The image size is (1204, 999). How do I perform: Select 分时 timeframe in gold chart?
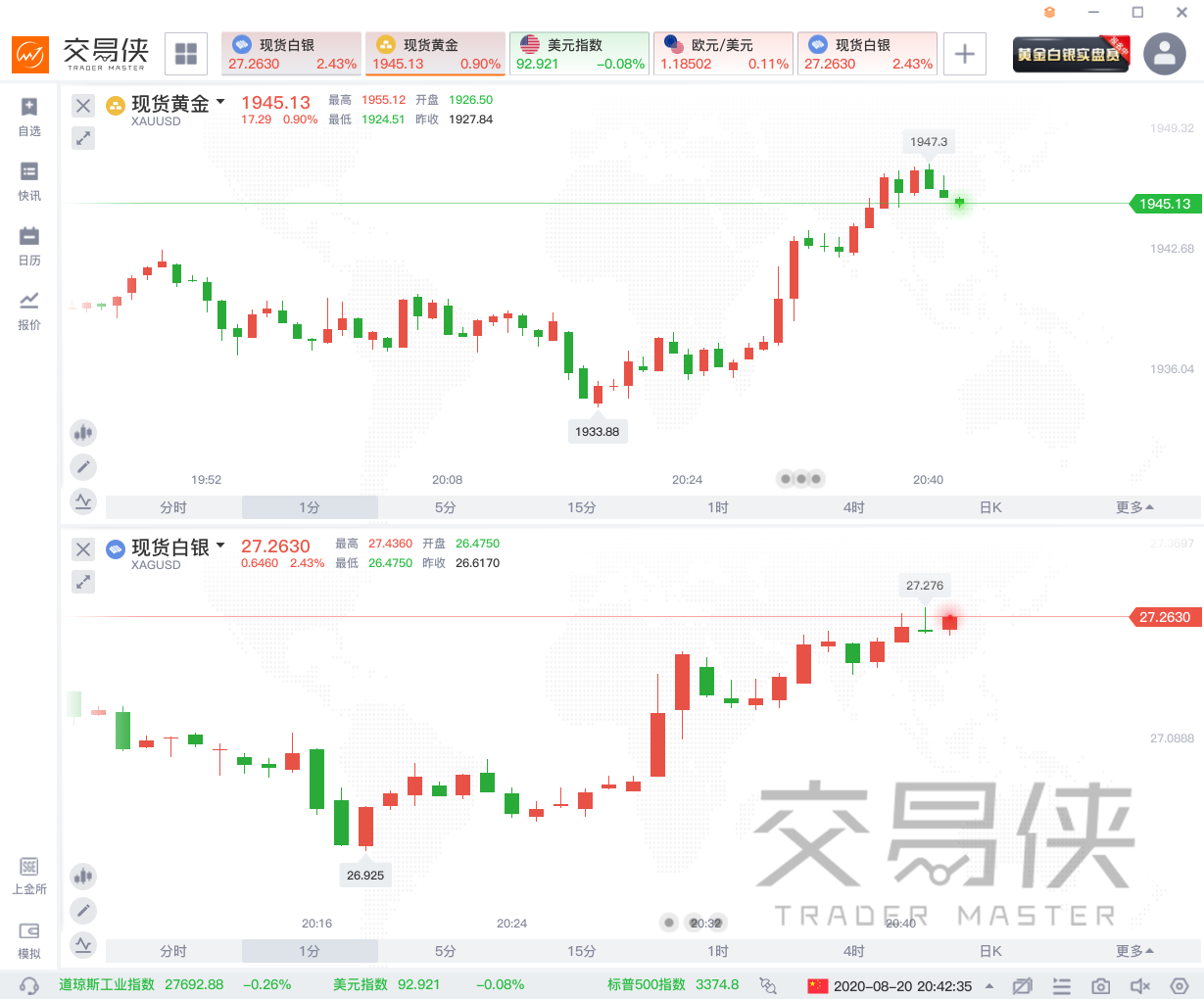[x=173, y=507]
